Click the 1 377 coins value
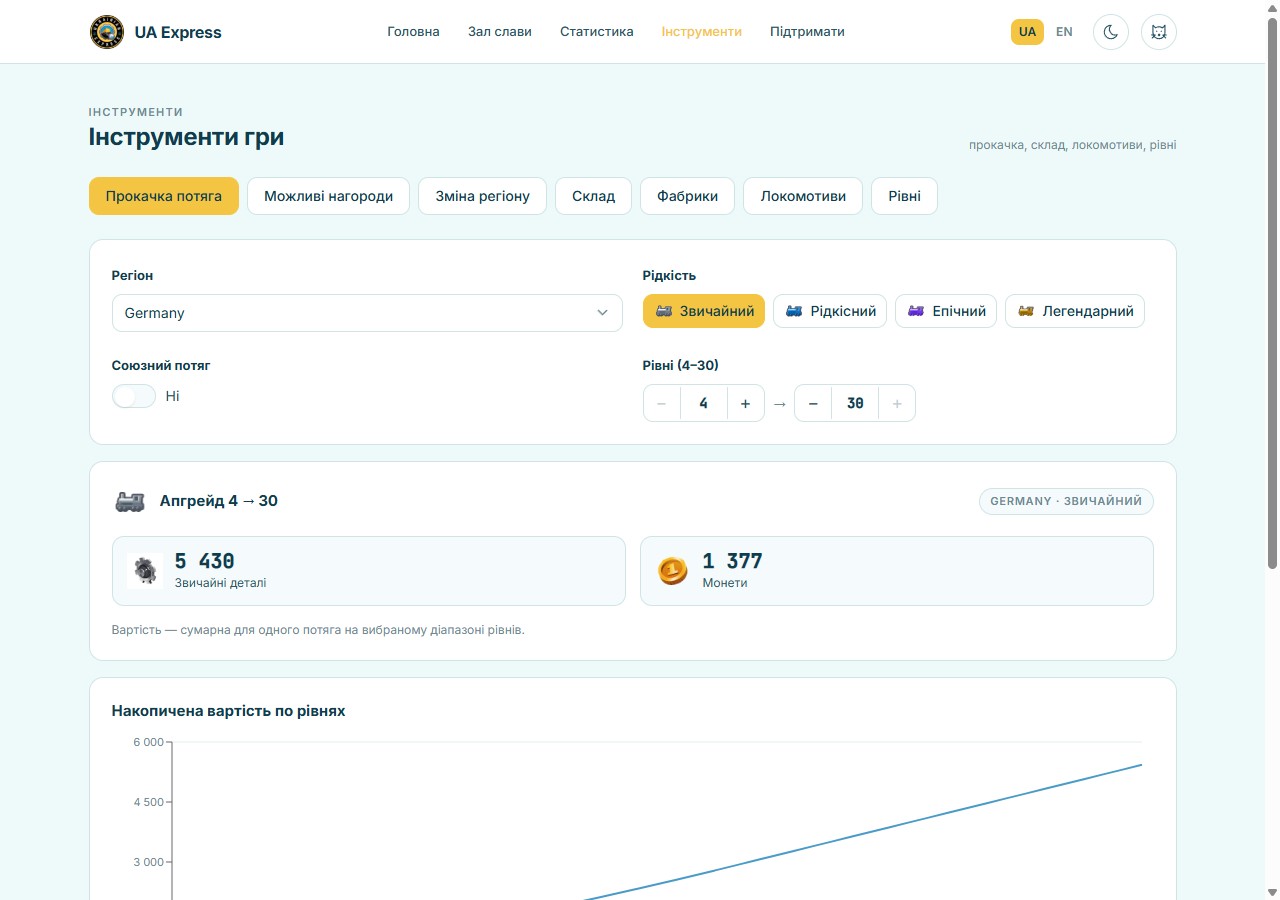 [x=732, y=561]
